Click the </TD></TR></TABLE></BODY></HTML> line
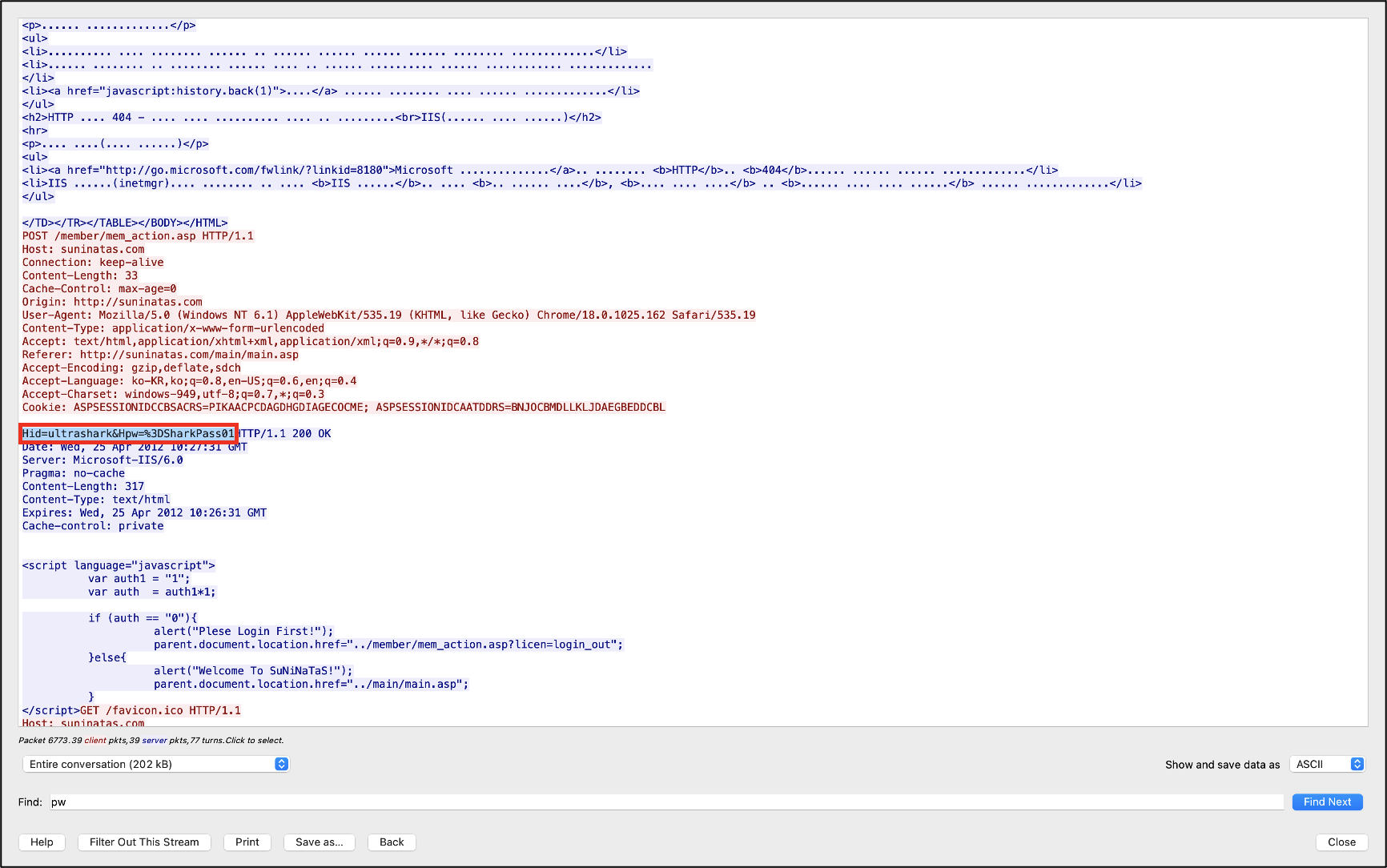1387x868 pixels. pos(125,223)
